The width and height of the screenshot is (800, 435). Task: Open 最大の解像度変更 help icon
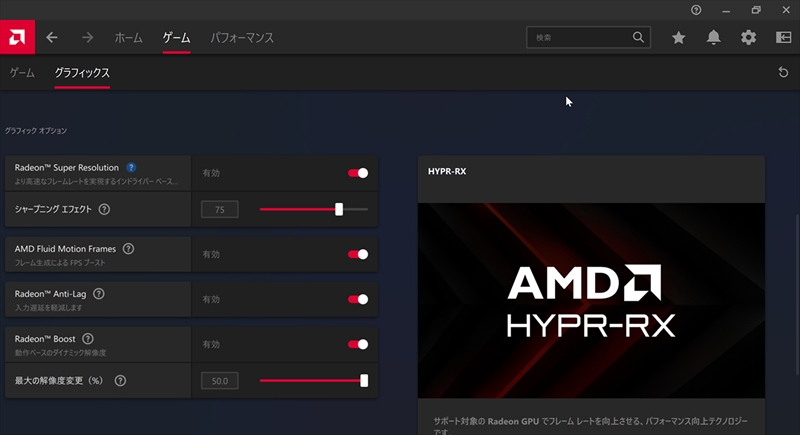click(x=120, y=380)
